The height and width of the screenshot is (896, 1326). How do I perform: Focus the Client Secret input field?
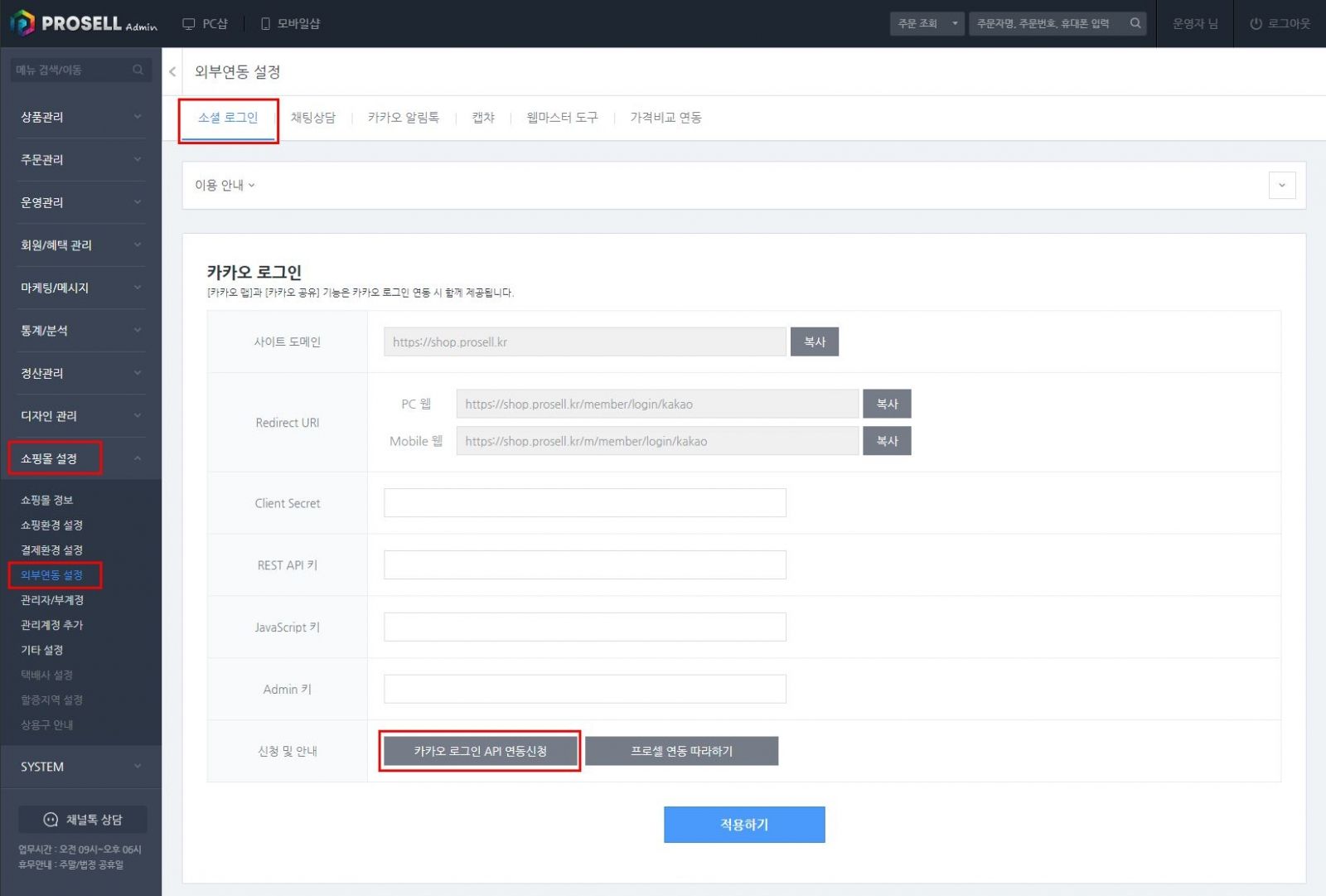pos(584,503)
